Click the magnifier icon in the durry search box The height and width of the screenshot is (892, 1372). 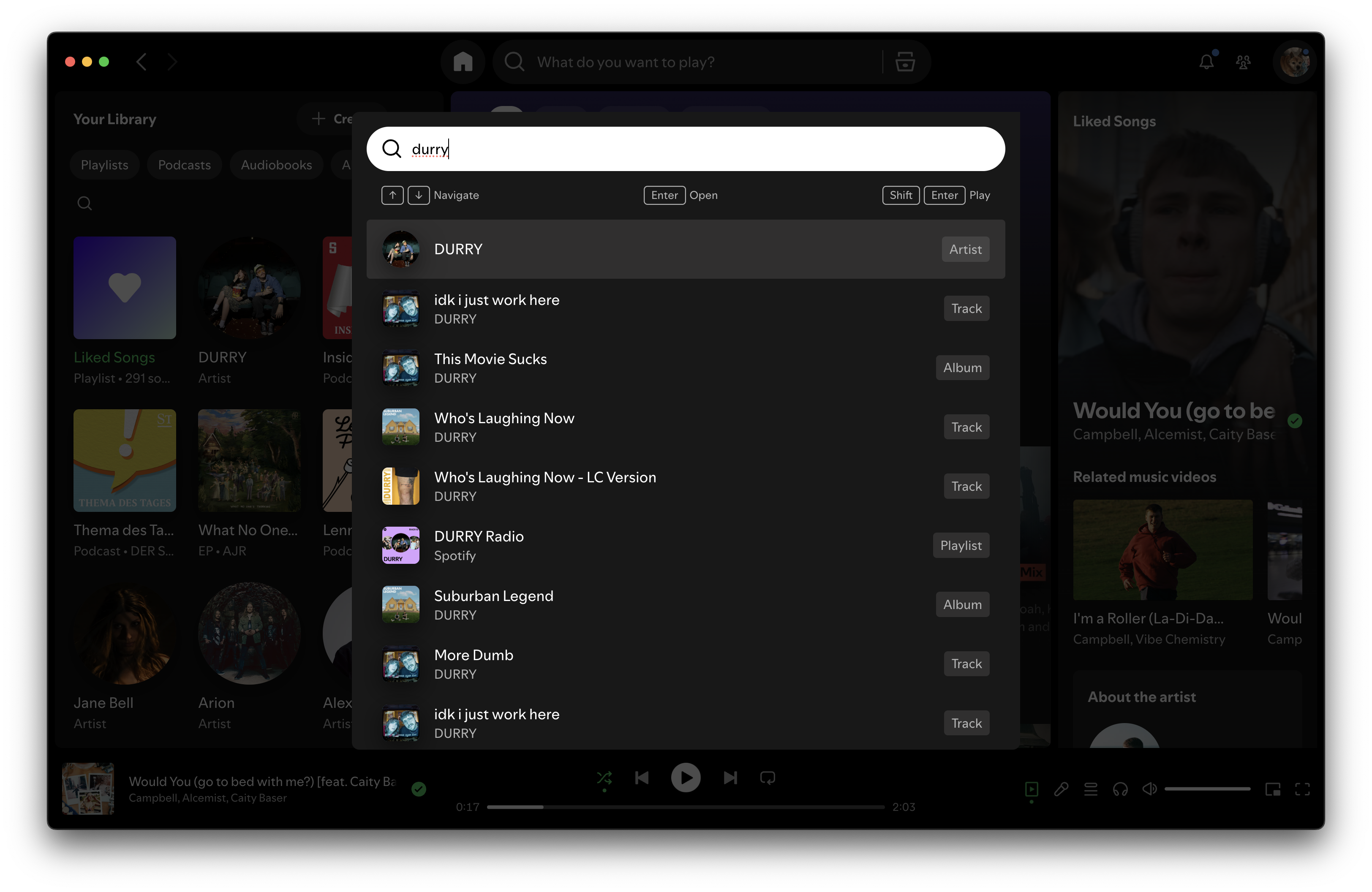tap(392, 149)
